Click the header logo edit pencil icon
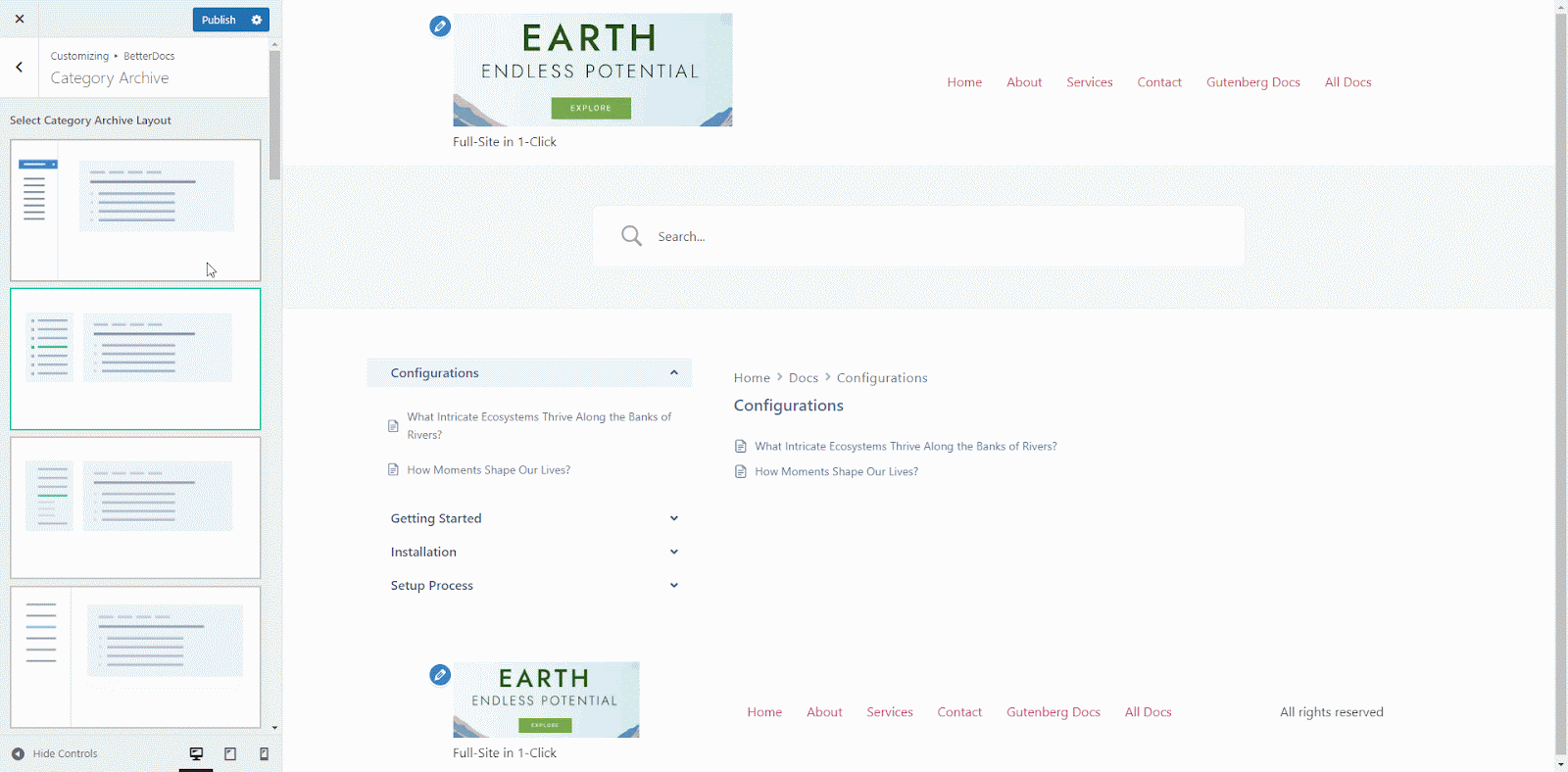This screenshot has width=1568, height=772. tap(440, 26)
